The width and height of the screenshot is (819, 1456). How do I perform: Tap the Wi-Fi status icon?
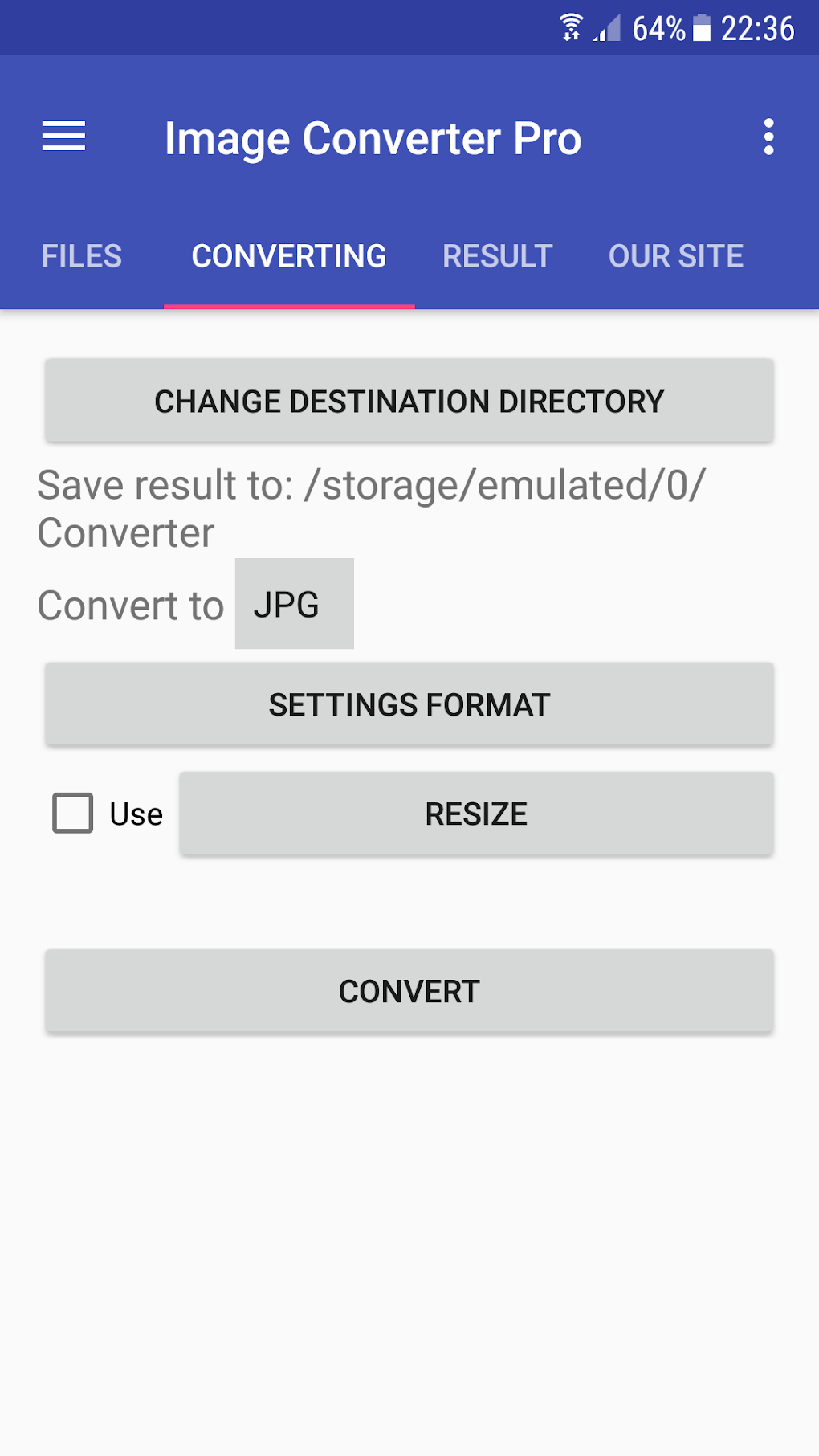click(571, 28)
